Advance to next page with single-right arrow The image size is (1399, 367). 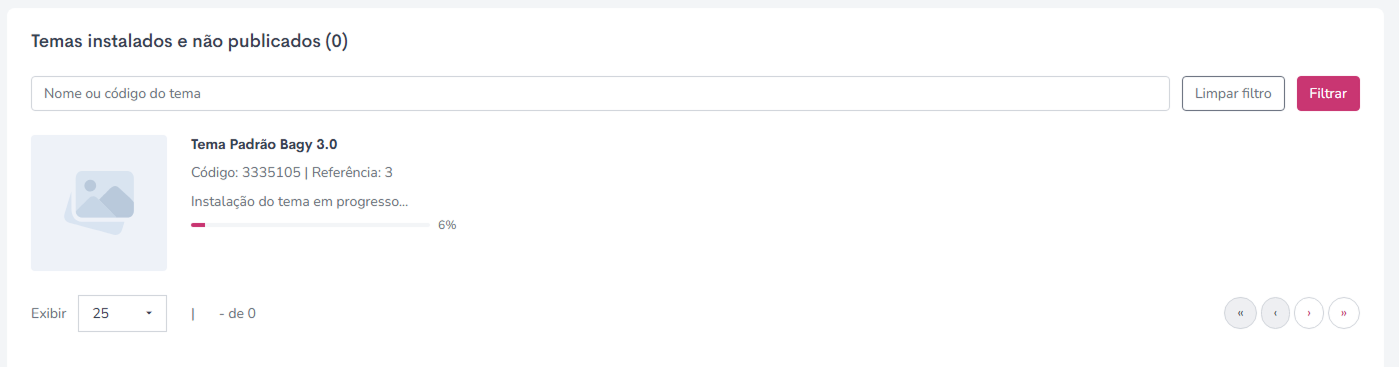click(1309, 313)
